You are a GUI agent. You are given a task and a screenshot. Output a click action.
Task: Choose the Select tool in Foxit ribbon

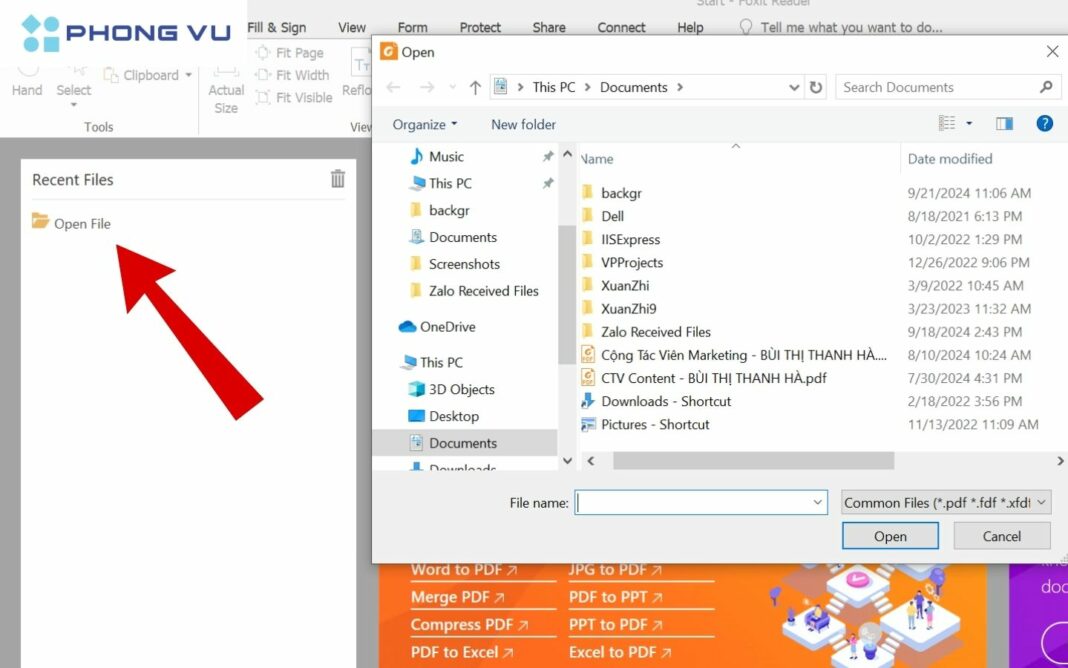click(x=74, y=85)
